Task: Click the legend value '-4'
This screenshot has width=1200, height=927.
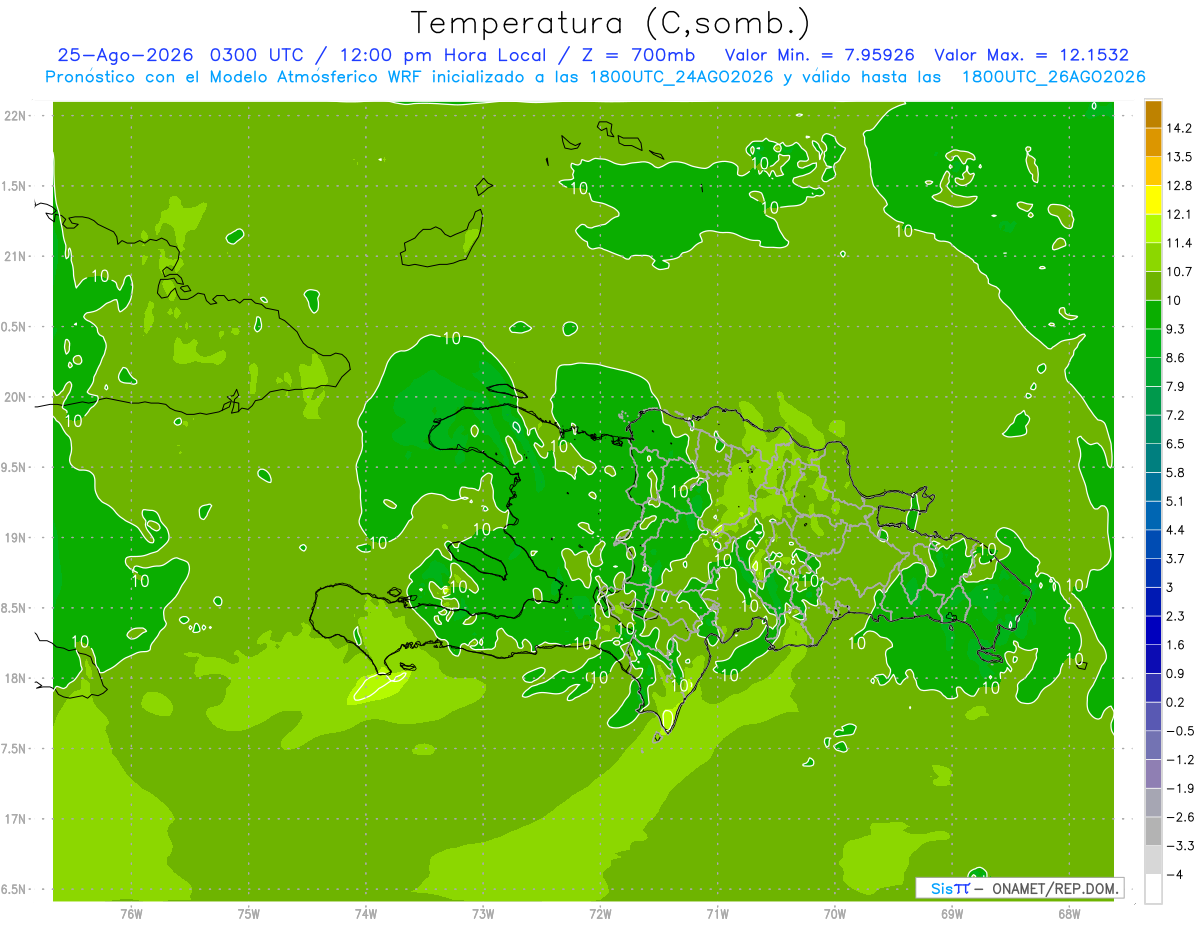Action: click(x=1175, y=875)
